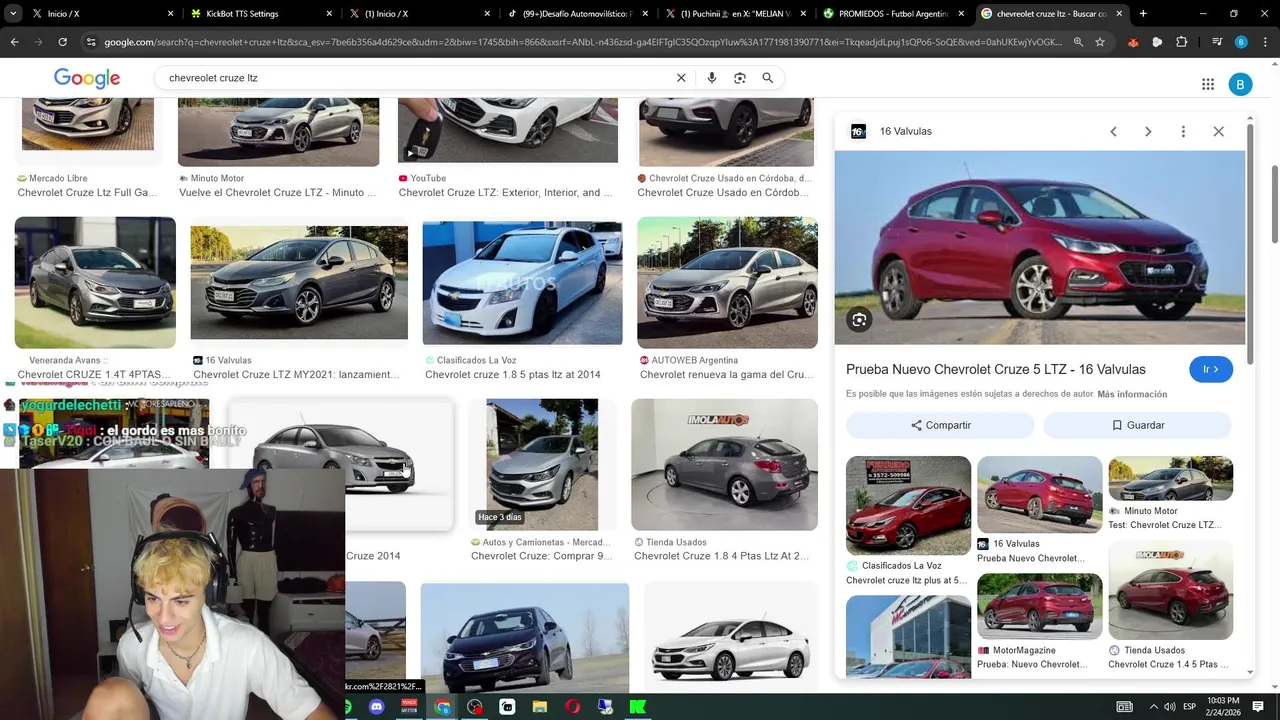Image resolution: width=1280 pixels, height=720 pixels.
Task: Start voice search with the microphone icon
Action: click(712, 78)
